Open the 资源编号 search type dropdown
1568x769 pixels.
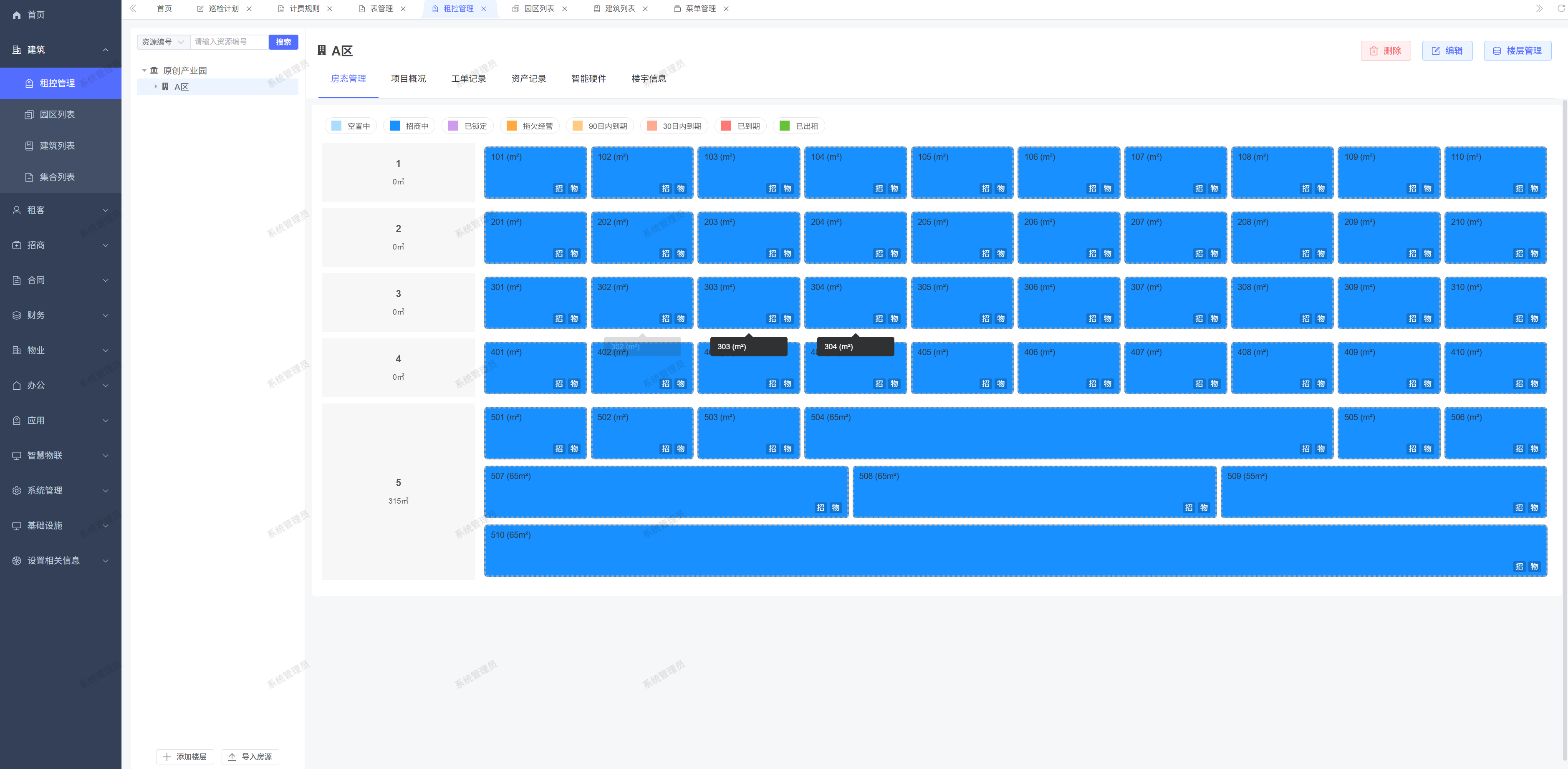point(163,42)
